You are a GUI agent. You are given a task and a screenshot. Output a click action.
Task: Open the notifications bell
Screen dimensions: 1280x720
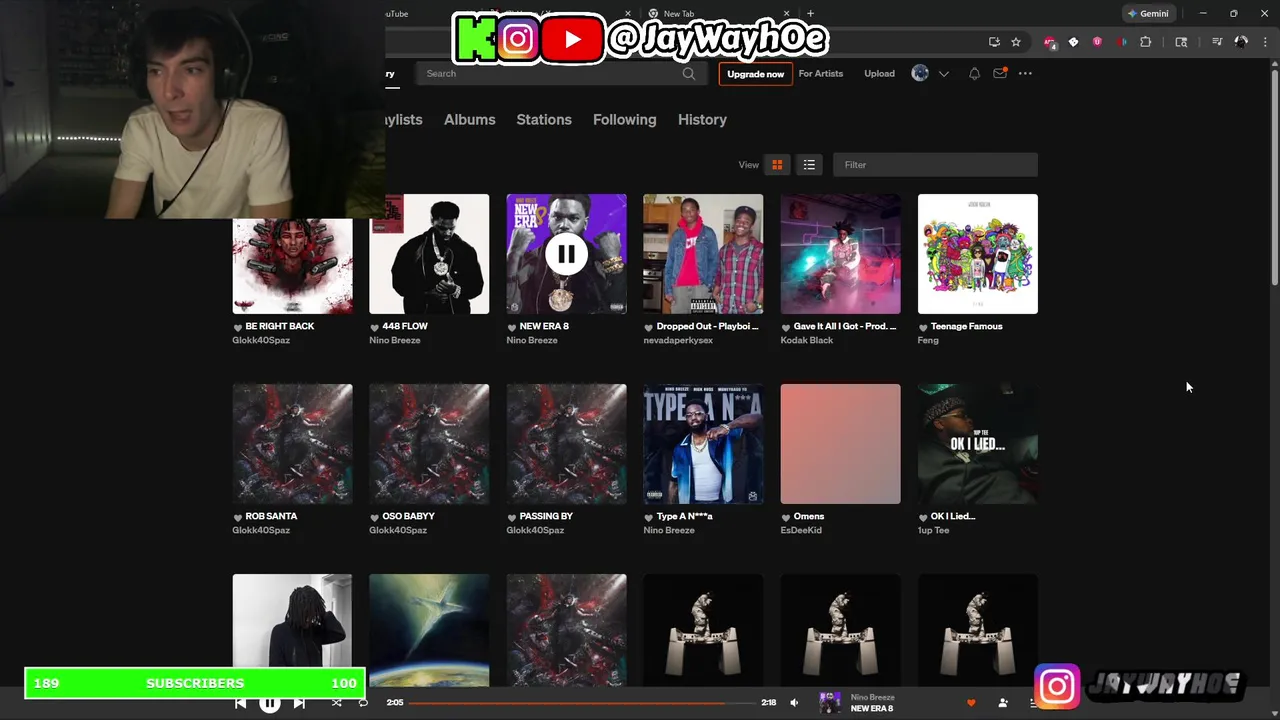(974, 74)
